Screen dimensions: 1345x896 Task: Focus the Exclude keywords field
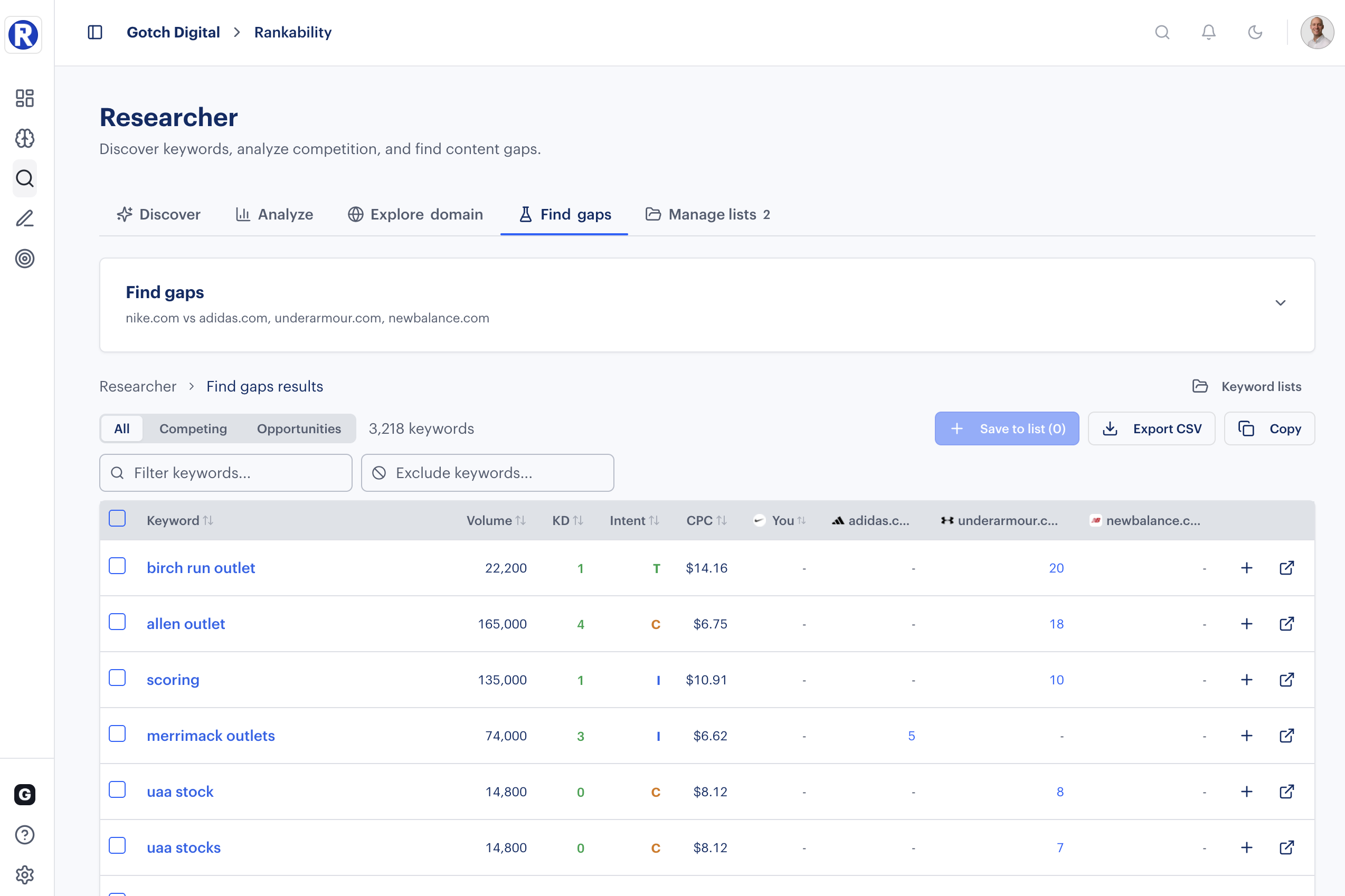[488, 473]
